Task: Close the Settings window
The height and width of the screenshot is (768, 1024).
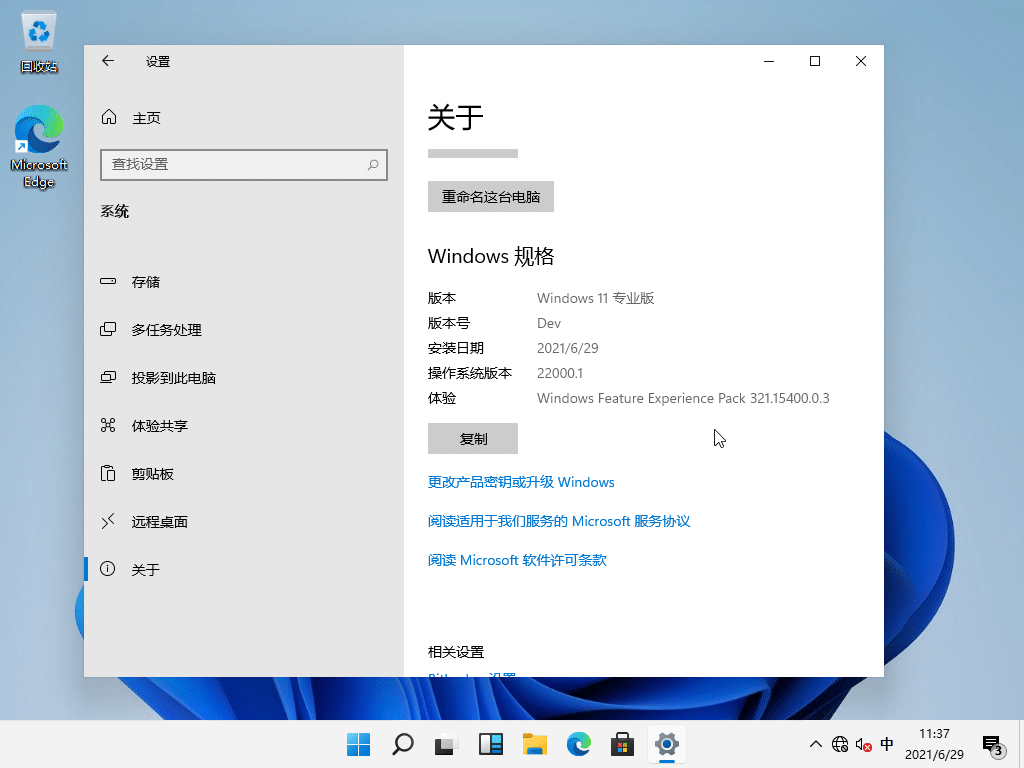Action: pyautogui.click(x=861, y=61)
